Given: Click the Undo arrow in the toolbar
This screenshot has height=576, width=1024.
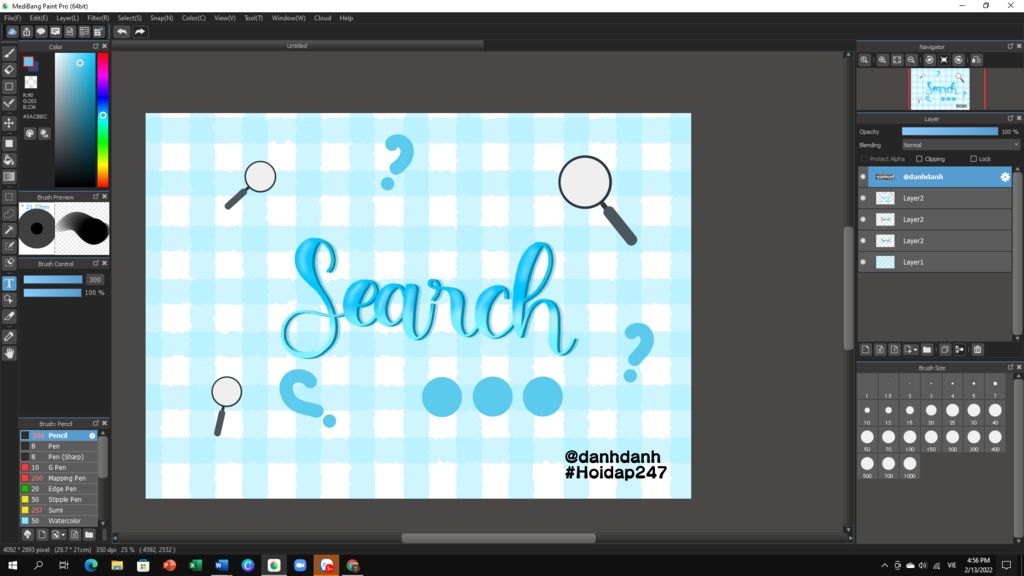Looking at the screenshot, I should pos(122,32).
